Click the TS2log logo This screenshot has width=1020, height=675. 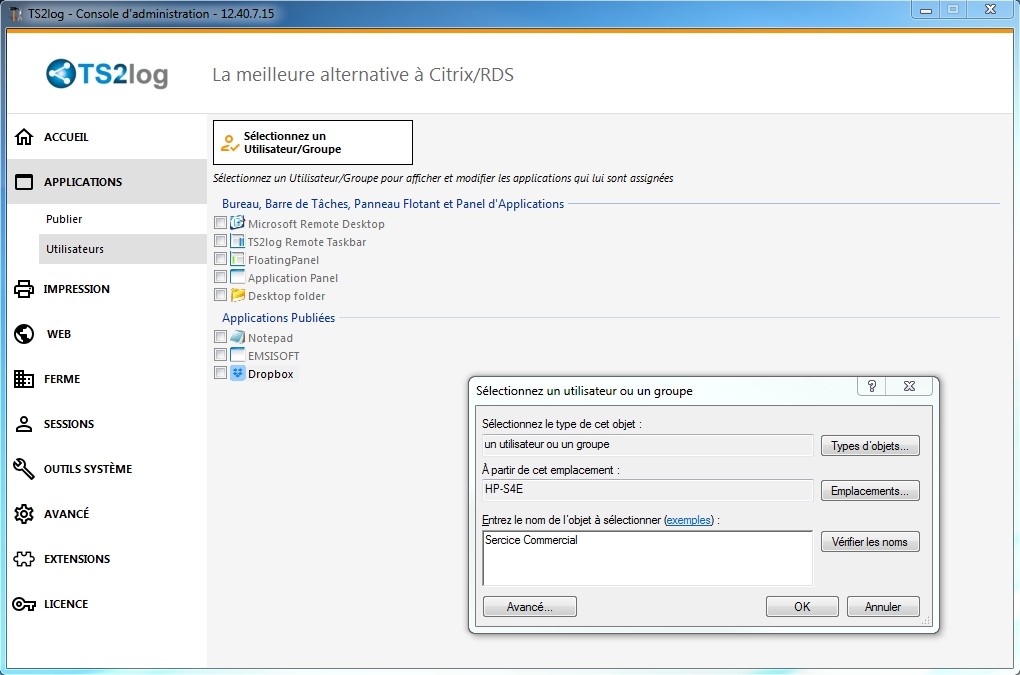pos(107,74)
